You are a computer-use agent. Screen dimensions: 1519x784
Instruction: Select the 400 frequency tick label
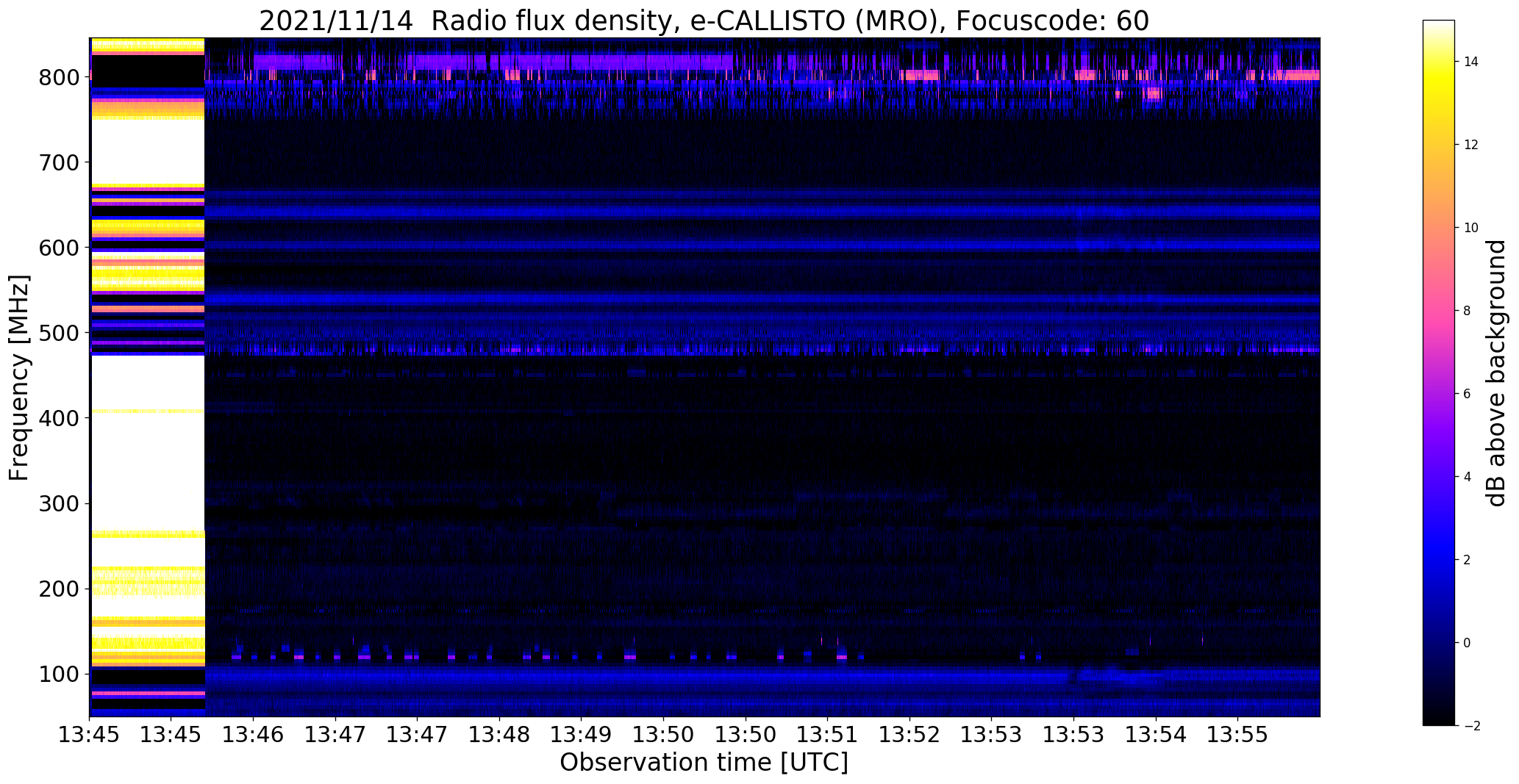coord(58,418)
